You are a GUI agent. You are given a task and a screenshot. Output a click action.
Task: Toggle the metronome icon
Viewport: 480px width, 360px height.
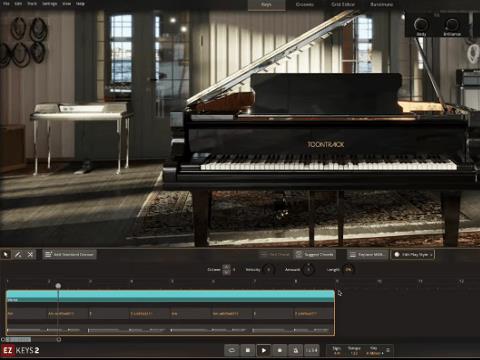(296, 350)
